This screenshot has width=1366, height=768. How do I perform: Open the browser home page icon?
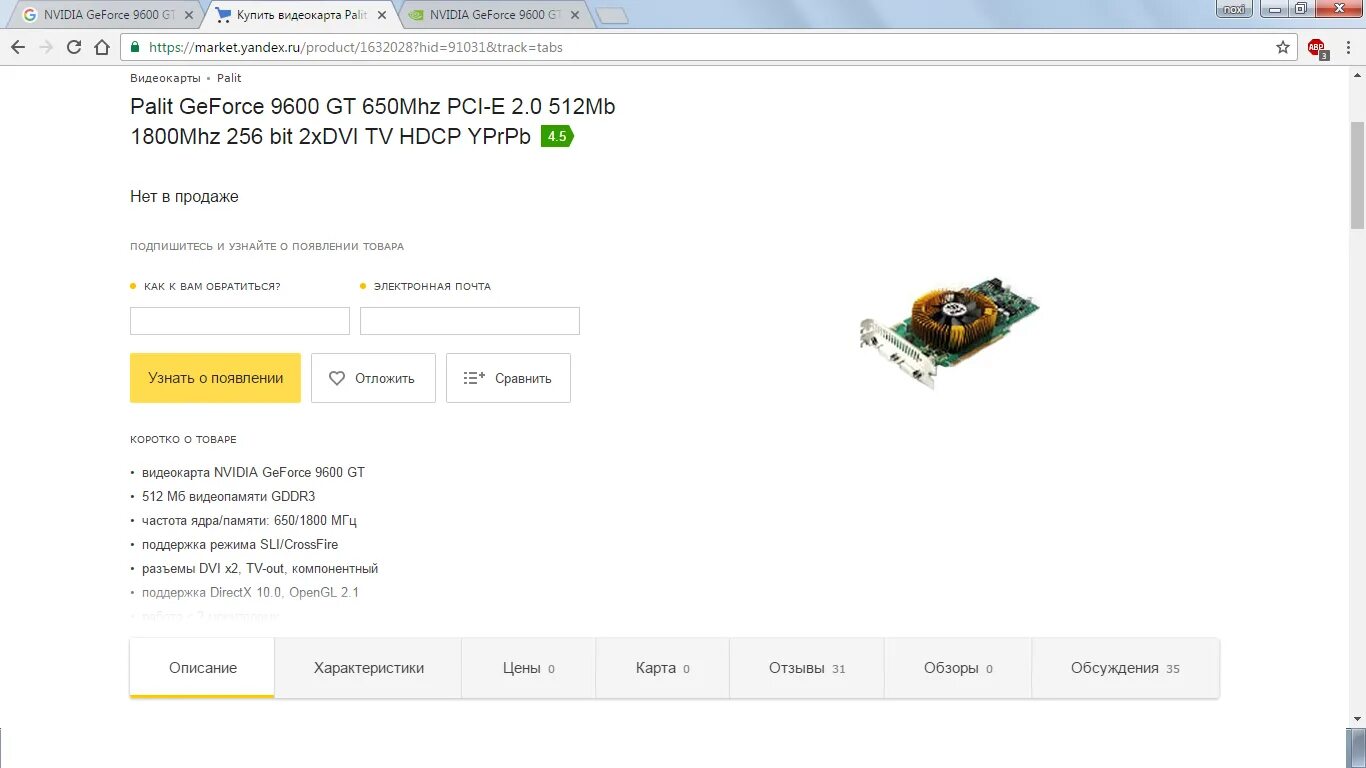(x=102, y=47)
